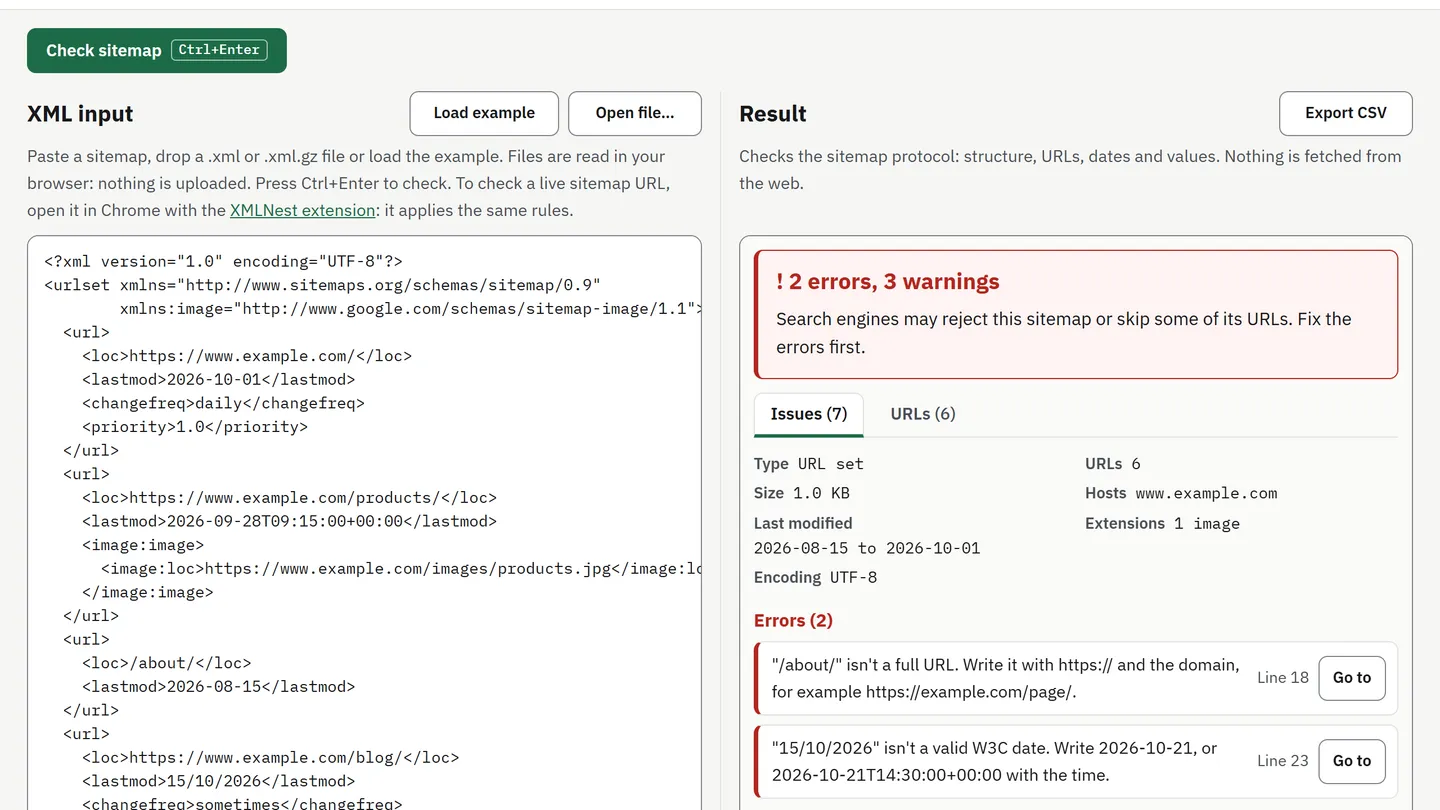This screenshot has height=810, width=1440.
Task: Jump to the Line 23 date error
Action: tap(1352, 761)
